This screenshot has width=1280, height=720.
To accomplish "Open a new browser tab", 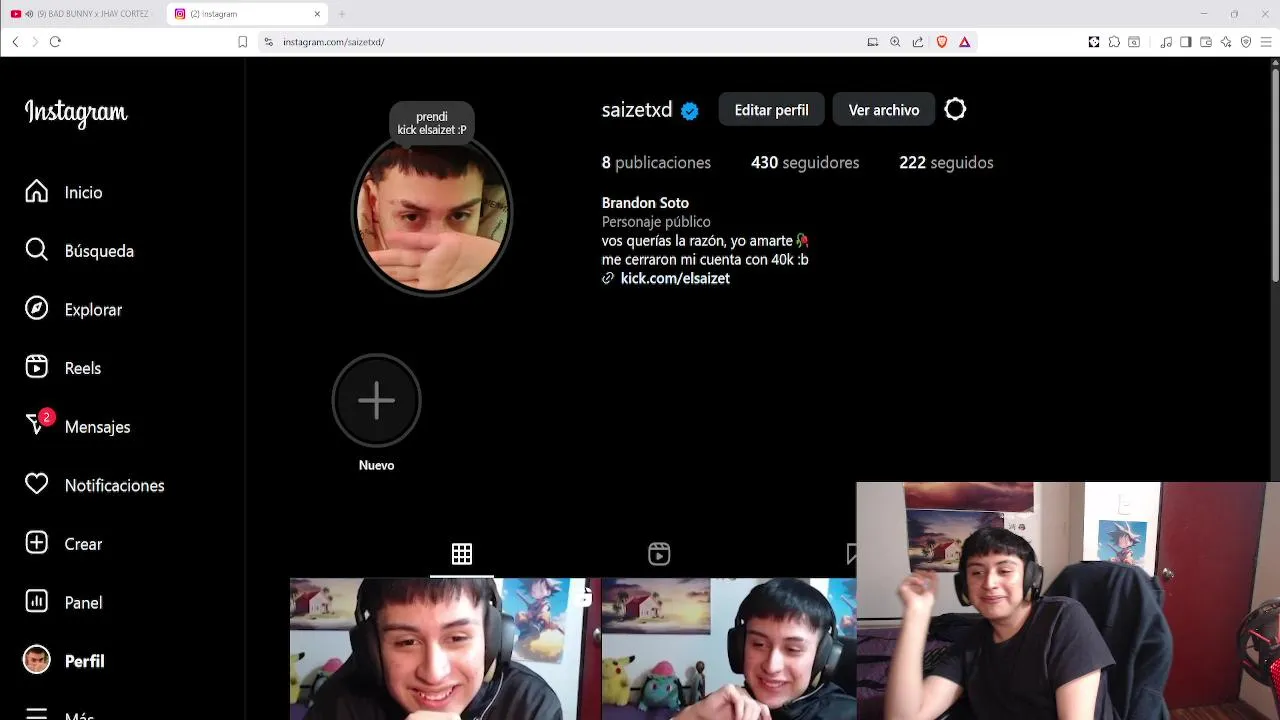I will (342, 14).
